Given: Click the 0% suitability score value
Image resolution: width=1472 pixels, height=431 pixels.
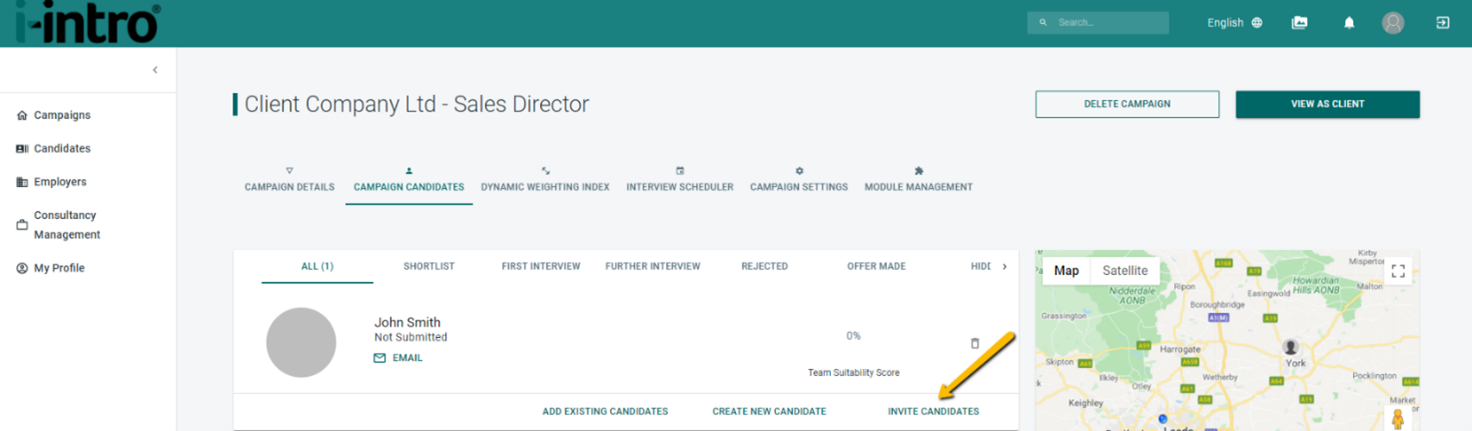Looking at the screenshot, I should pos(853,336).
